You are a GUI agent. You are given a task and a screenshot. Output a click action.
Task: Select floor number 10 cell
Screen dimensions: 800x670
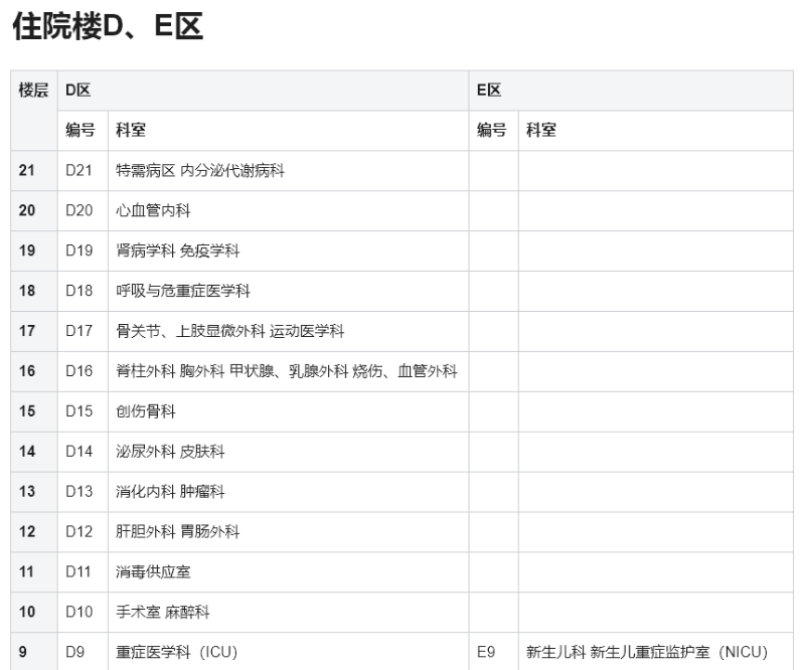[34, 612]
